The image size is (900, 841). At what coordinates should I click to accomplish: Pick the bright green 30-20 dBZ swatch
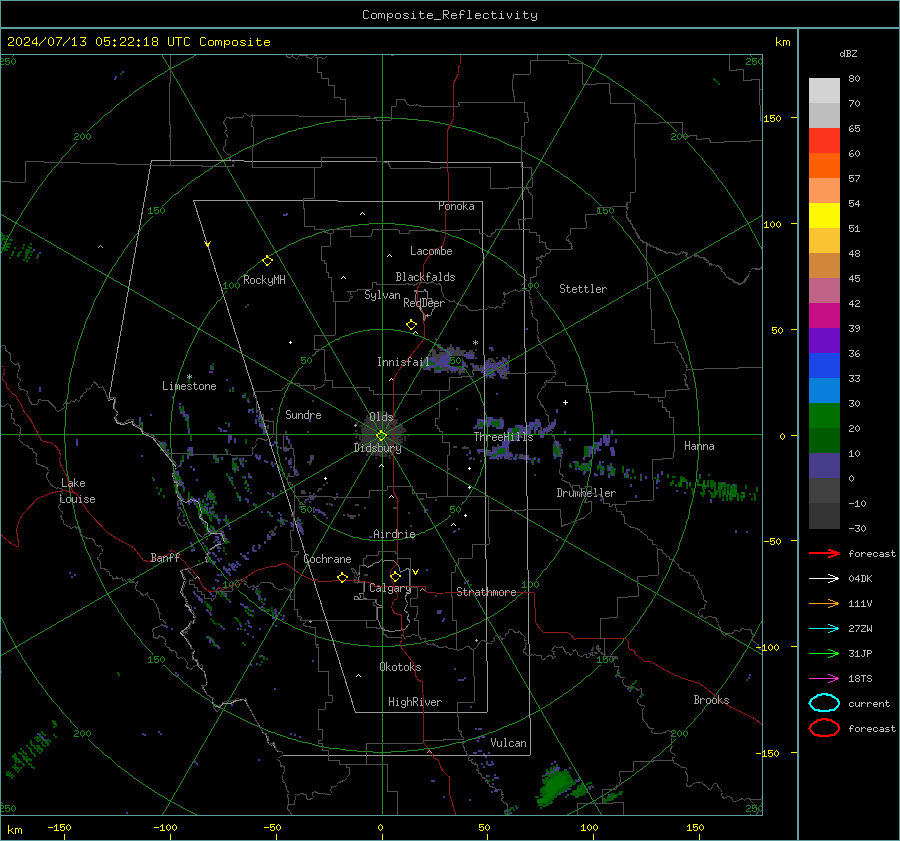click(x=824, y=416)
